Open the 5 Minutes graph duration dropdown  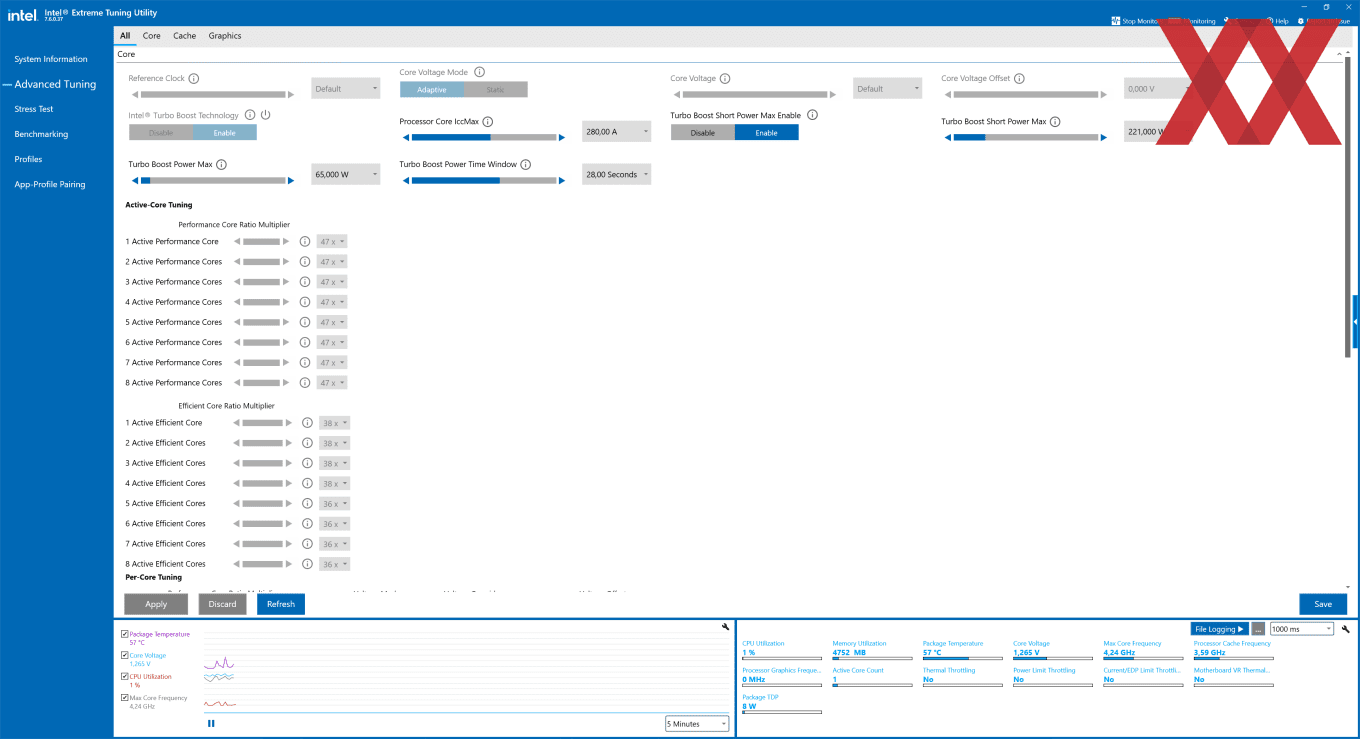pos(697,724)
